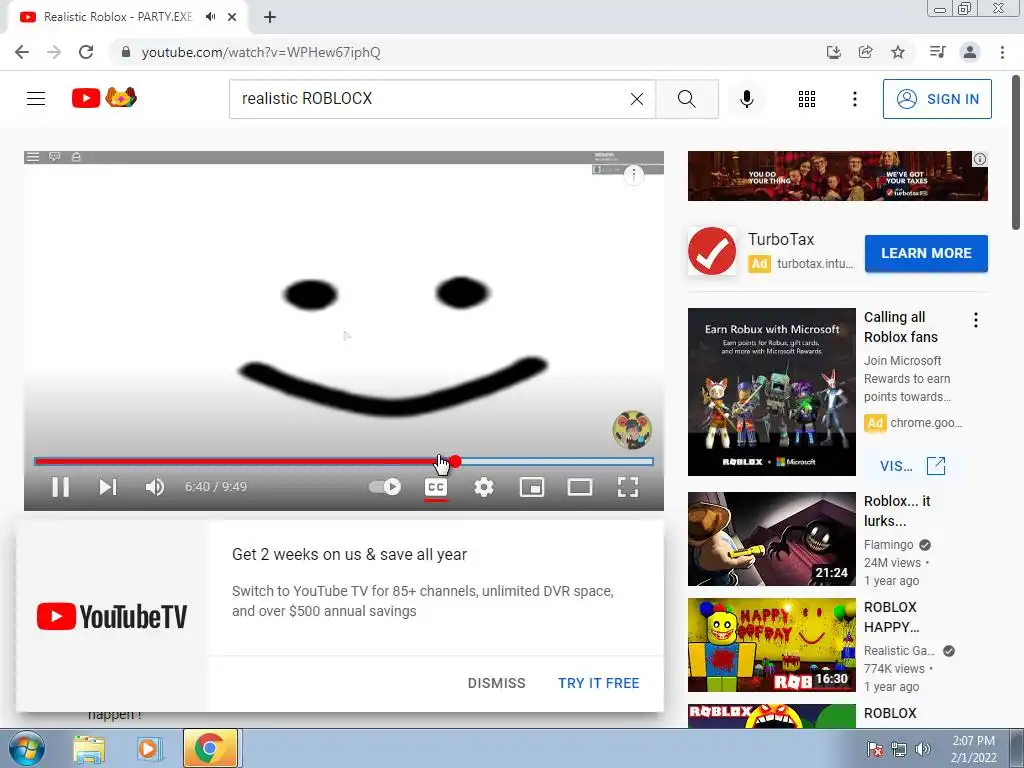Click the TurboTax checkmark logo

pos(712,251)
